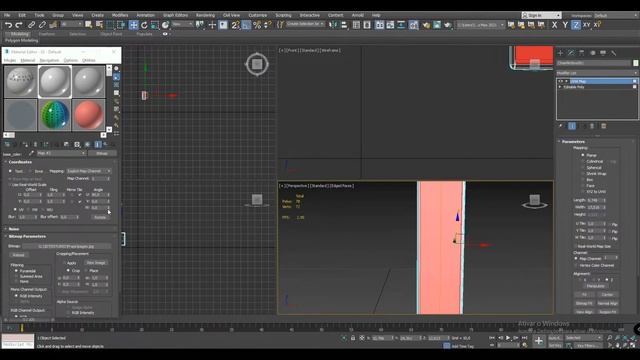The height and width of the screenshot is (360, 640).
Task: Open Material Editor Navigation menu
Action: (x=49, y=60)
